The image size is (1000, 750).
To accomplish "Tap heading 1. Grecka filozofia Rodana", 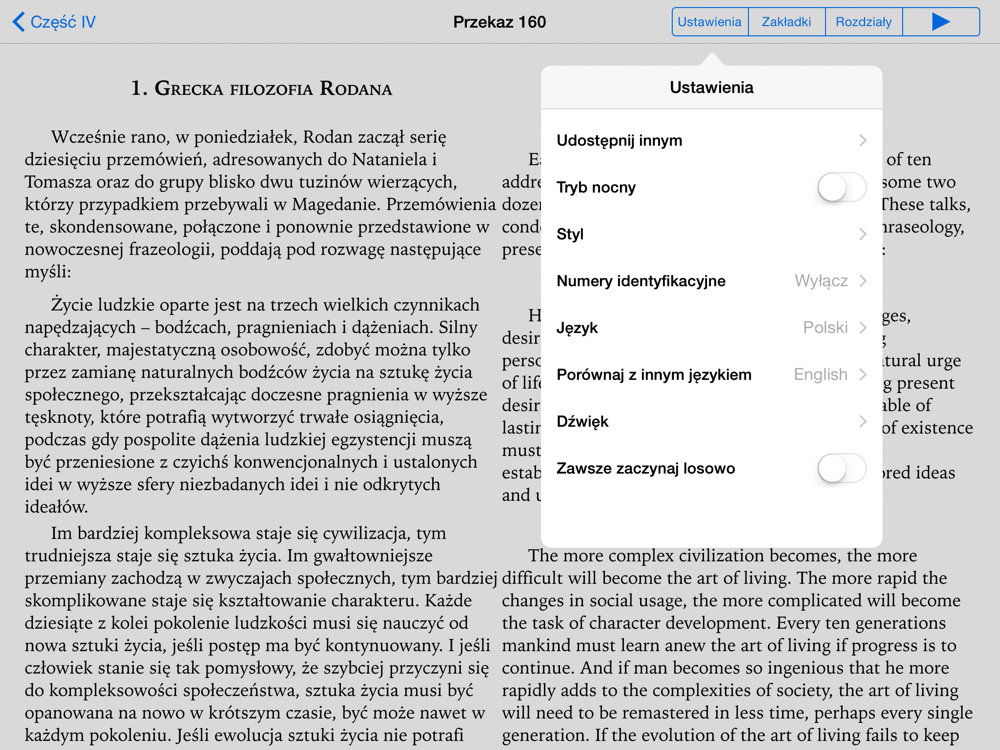I will tap(261, 88).
